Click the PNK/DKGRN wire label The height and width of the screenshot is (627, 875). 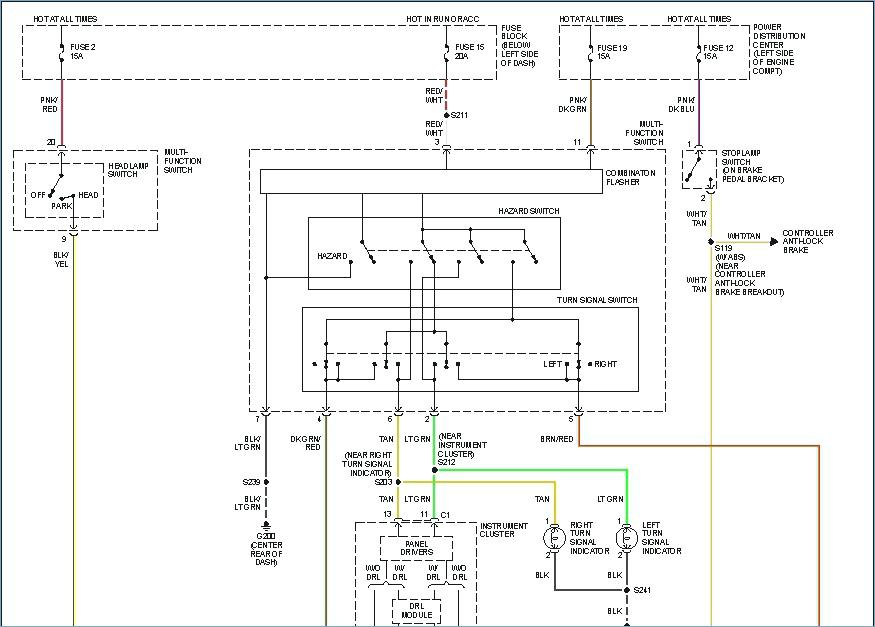click(573, 104)
